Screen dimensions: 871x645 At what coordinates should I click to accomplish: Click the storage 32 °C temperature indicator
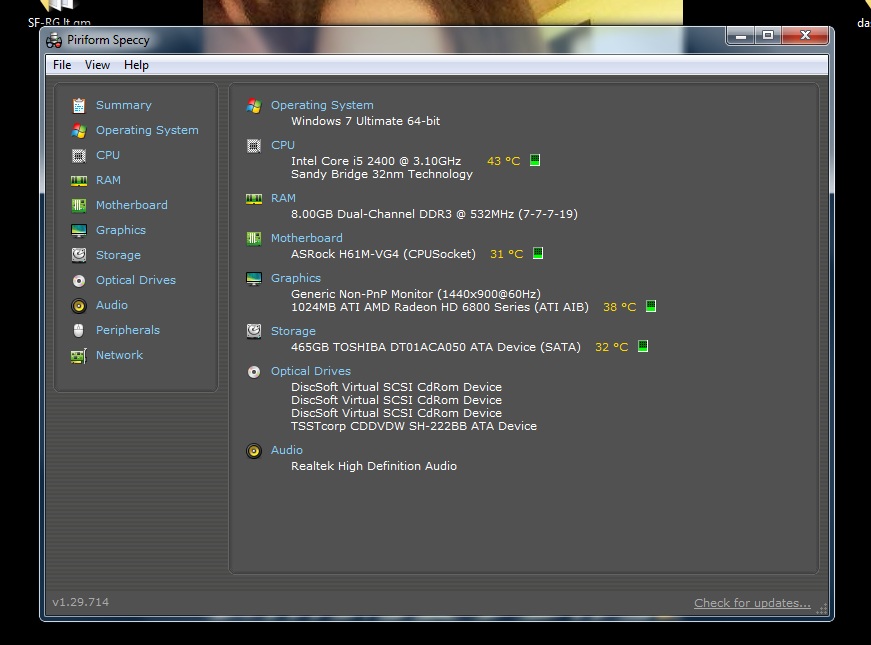pyautogui.click(x=643, y=346)
